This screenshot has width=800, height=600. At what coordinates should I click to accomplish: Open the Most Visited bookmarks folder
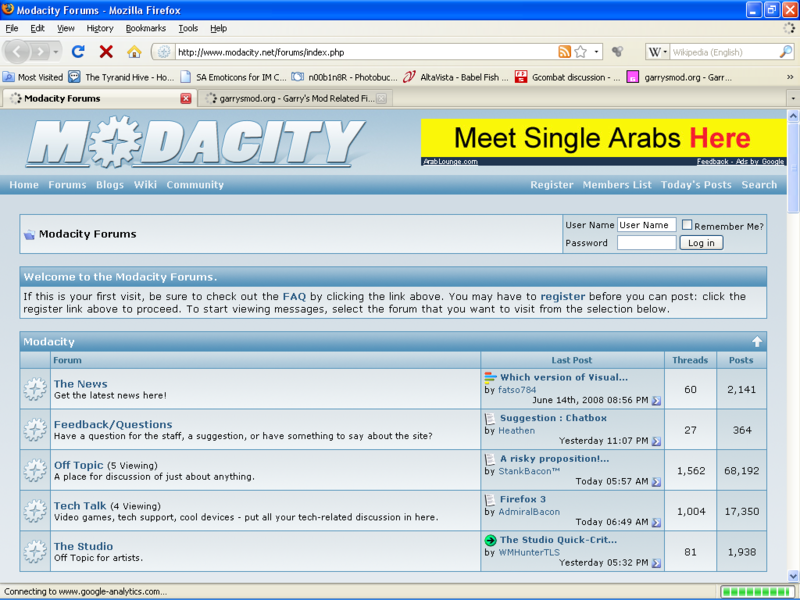[33, 78]
